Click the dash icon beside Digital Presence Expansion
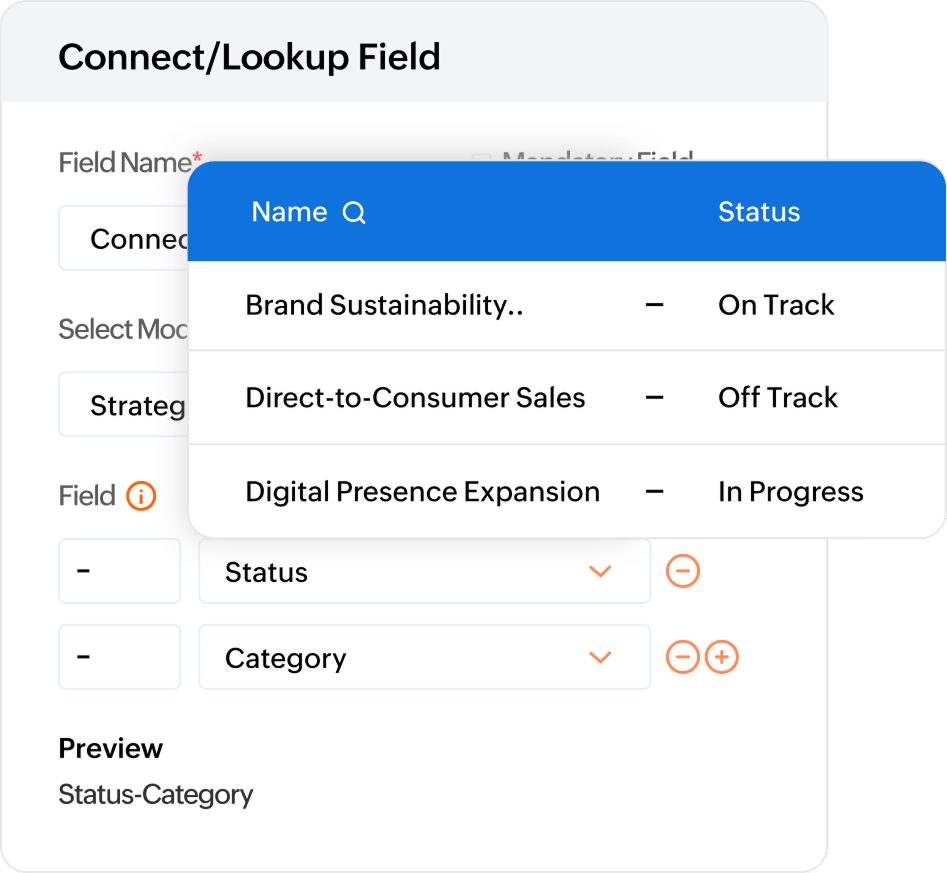 (655, 491)
